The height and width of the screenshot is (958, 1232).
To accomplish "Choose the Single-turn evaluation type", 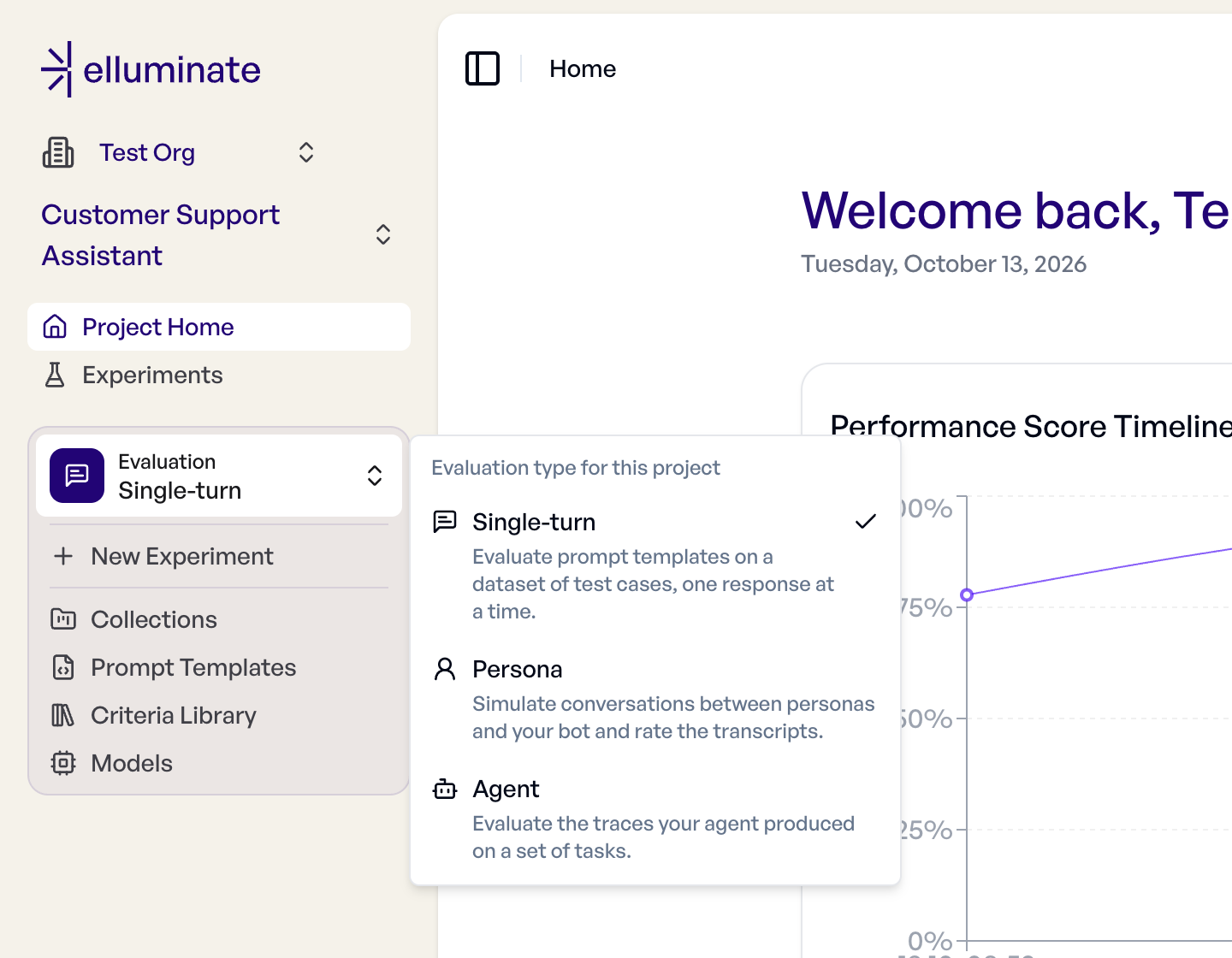I will (655, 566).
